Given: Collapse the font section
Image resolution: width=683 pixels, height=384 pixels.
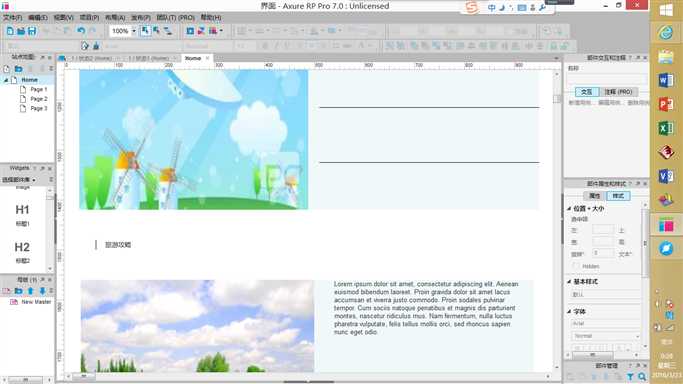Looking at the screenshot, I should coord(569,311).
